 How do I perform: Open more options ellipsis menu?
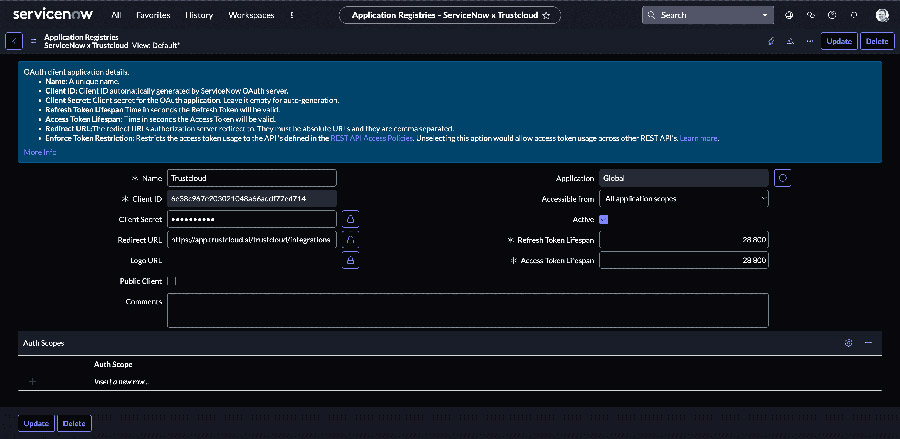809,41
